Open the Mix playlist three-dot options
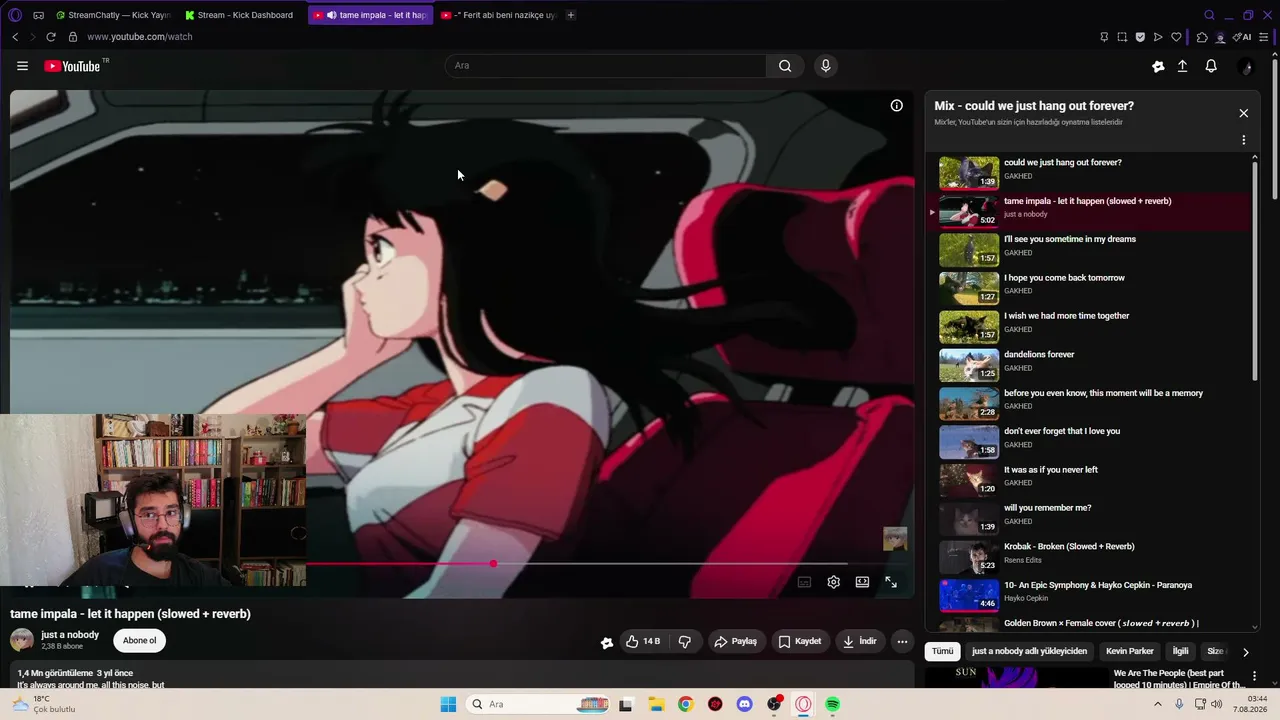 click(1244, 140)
